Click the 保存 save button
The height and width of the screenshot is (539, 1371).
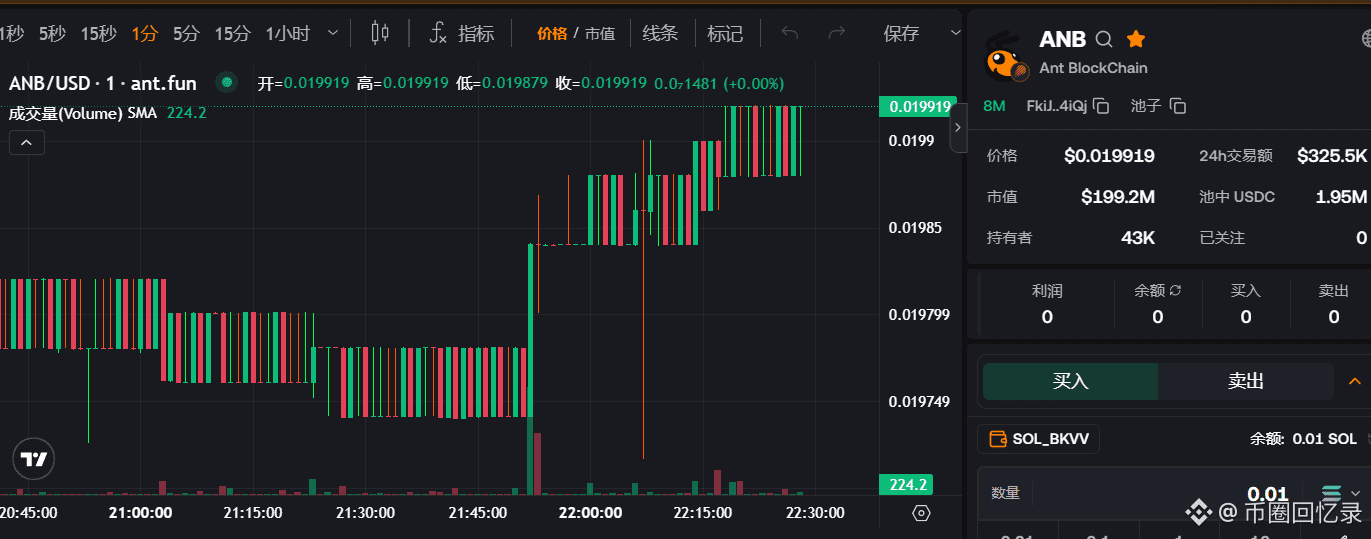coord(901,33)
